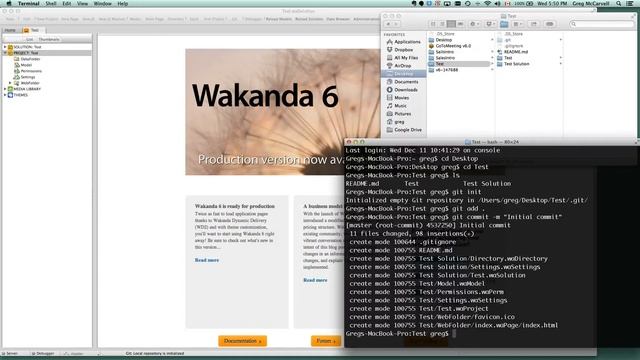Open the Shell menu

coord(51,3)
